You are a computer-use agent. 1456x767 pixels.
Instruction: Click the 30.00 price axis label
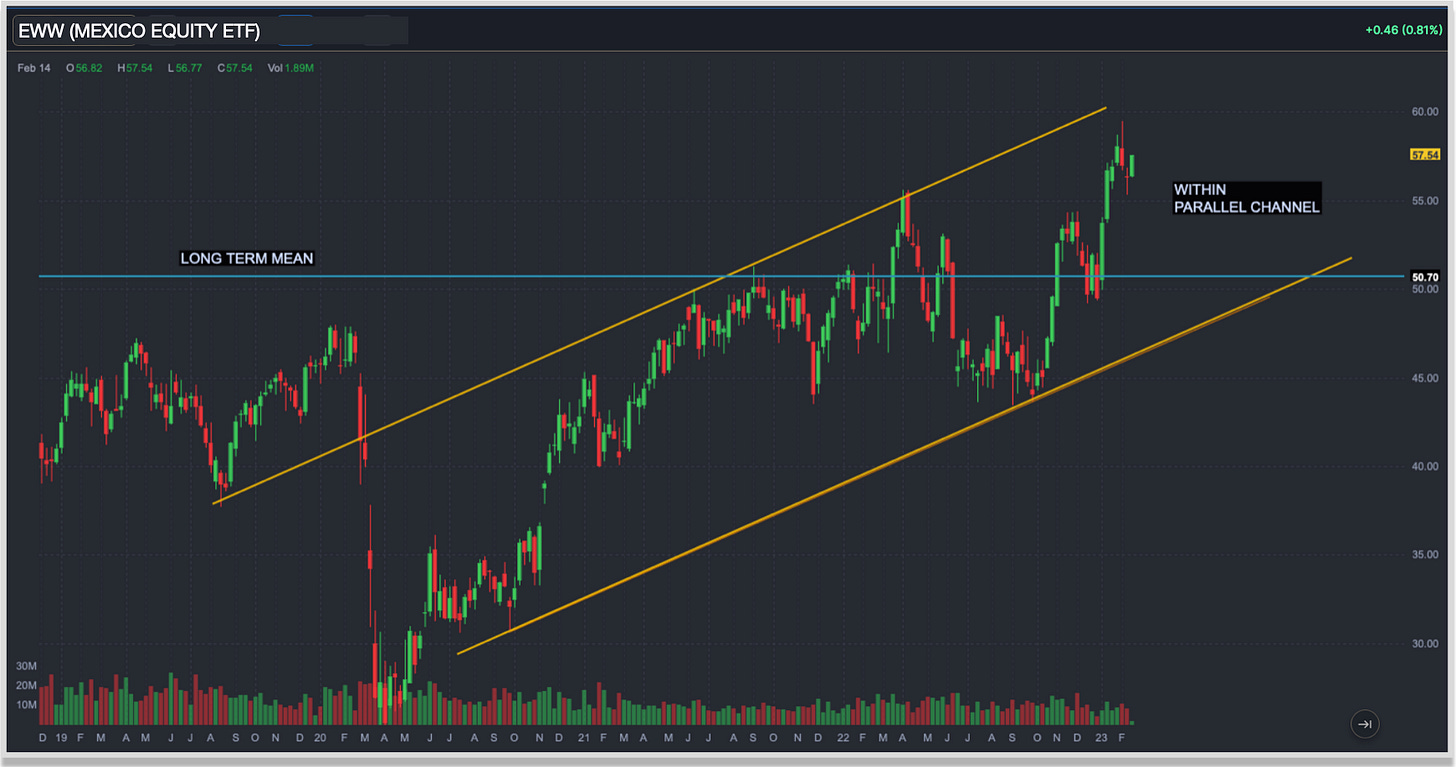[x=1424, y=643]
